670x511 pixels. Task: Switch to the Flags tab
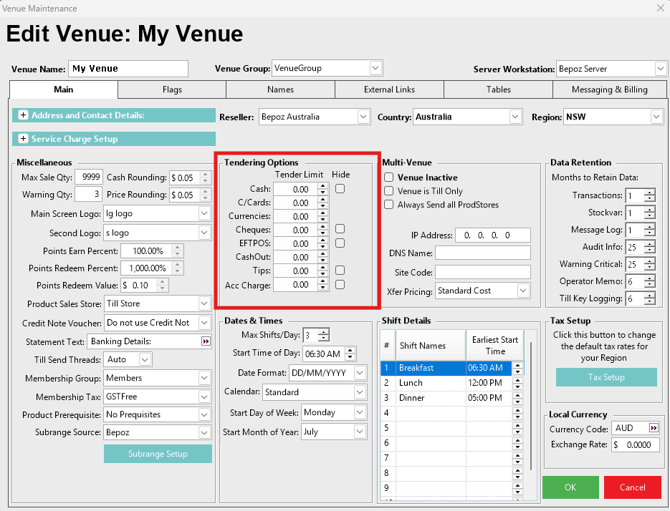click(x=172, y=90)
